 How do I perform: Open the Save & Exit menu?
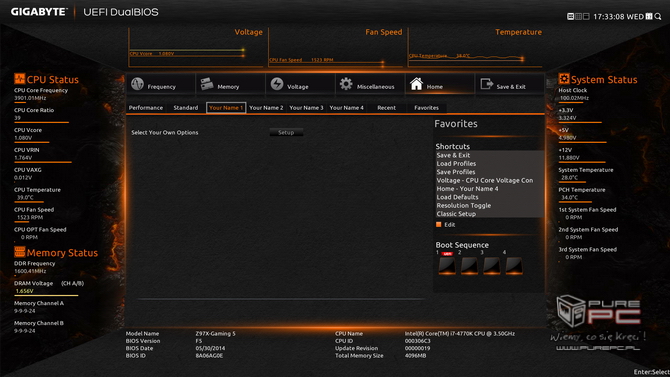point(509,84)
